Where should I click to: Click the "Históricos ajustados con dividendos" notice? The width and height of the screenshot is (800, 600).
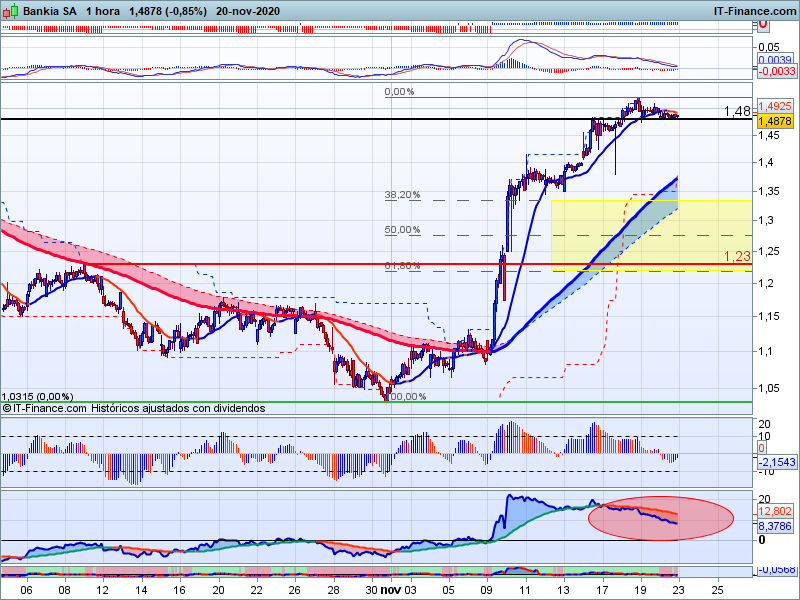(178, 408)
